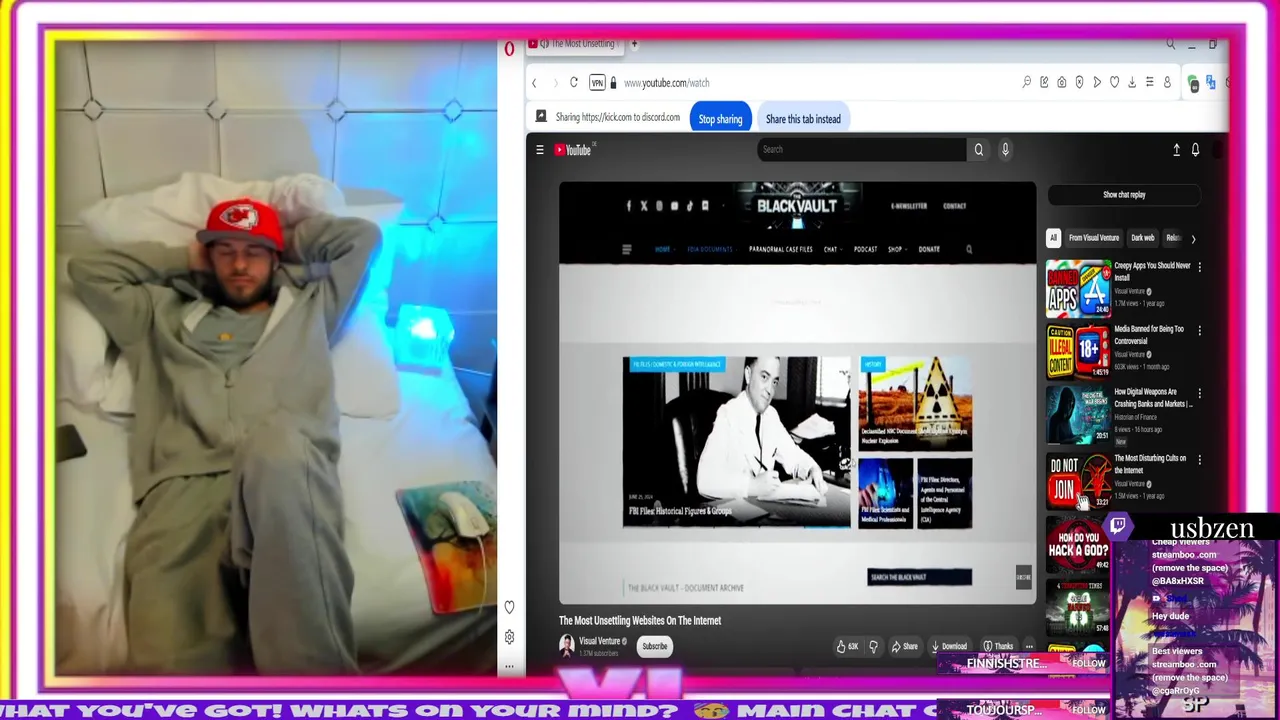Open the Opera menu logo

(509, 48)
